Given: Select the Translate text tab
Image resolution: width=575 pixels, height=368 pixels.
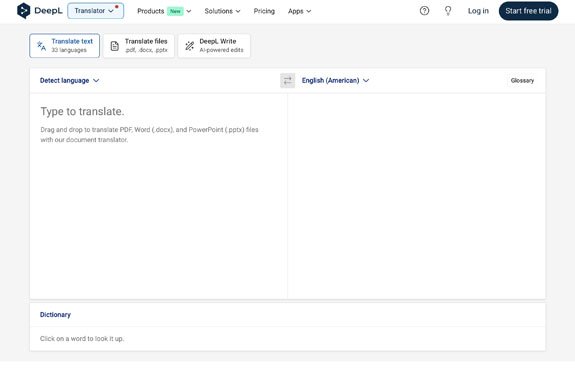Looking at the screenshot, I should pos(65,45).
